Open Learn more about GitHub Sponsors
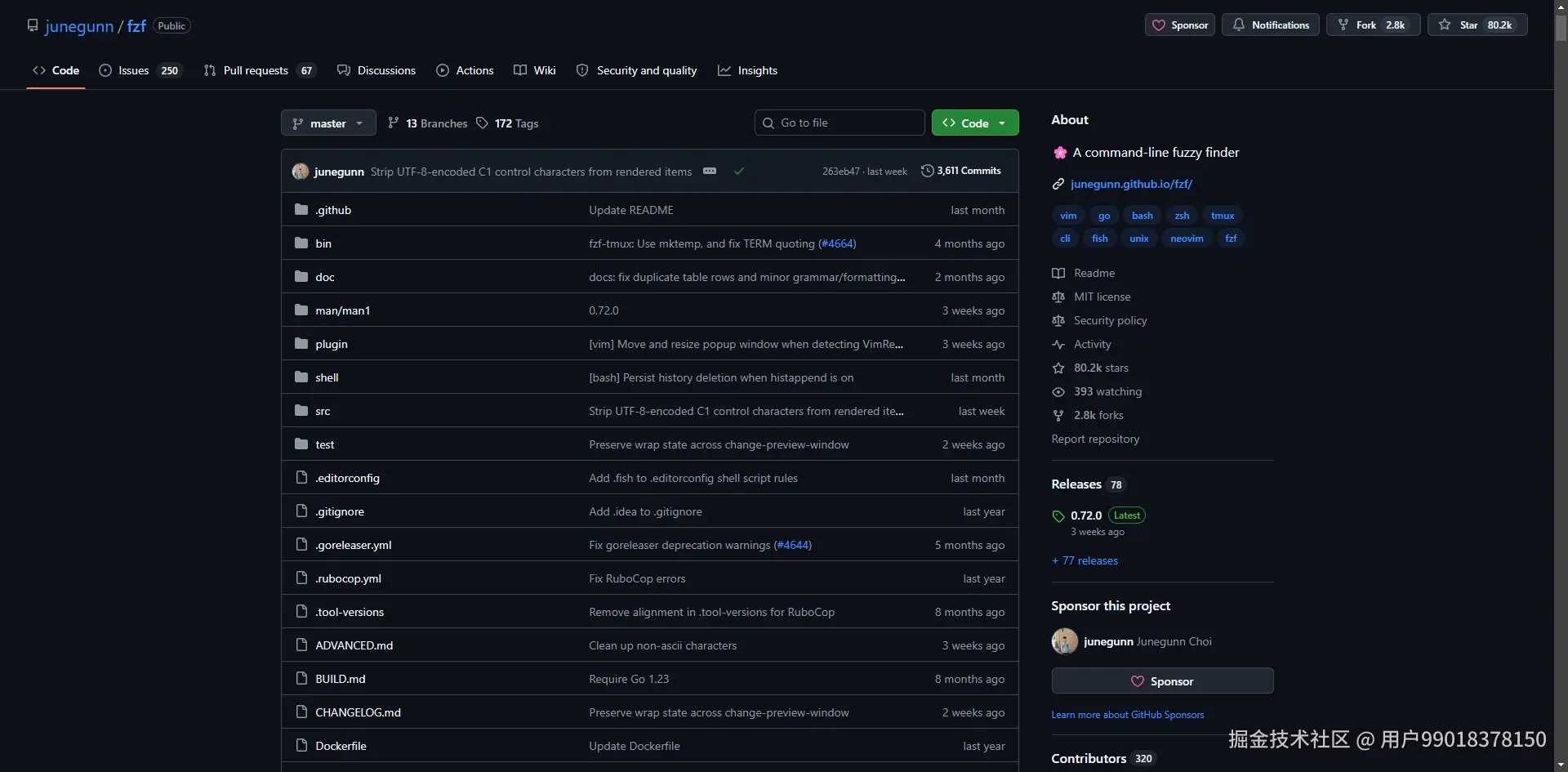Viewport: 1568px width, 772px height. click(1127, 715)
